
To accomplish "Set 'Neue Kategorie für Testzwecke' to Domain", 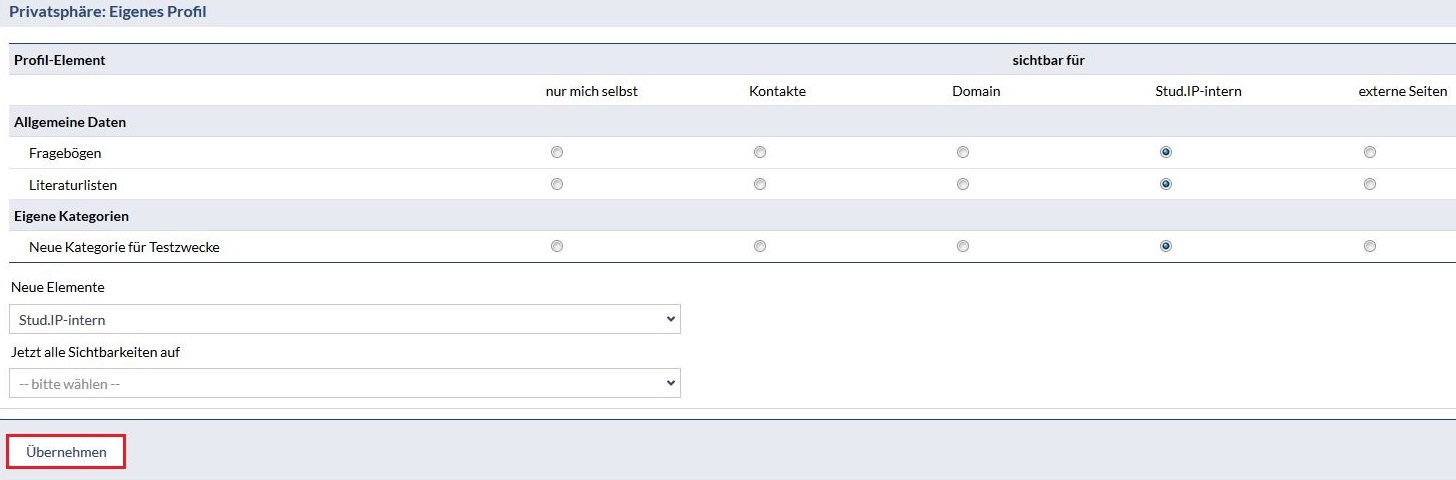I will coord(963,246).
